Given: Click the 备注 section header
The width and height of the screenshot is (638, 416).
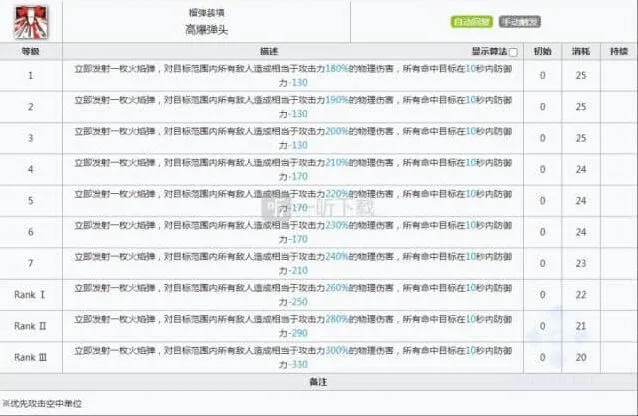Looking at the screenshot, I should click(318, 382).
